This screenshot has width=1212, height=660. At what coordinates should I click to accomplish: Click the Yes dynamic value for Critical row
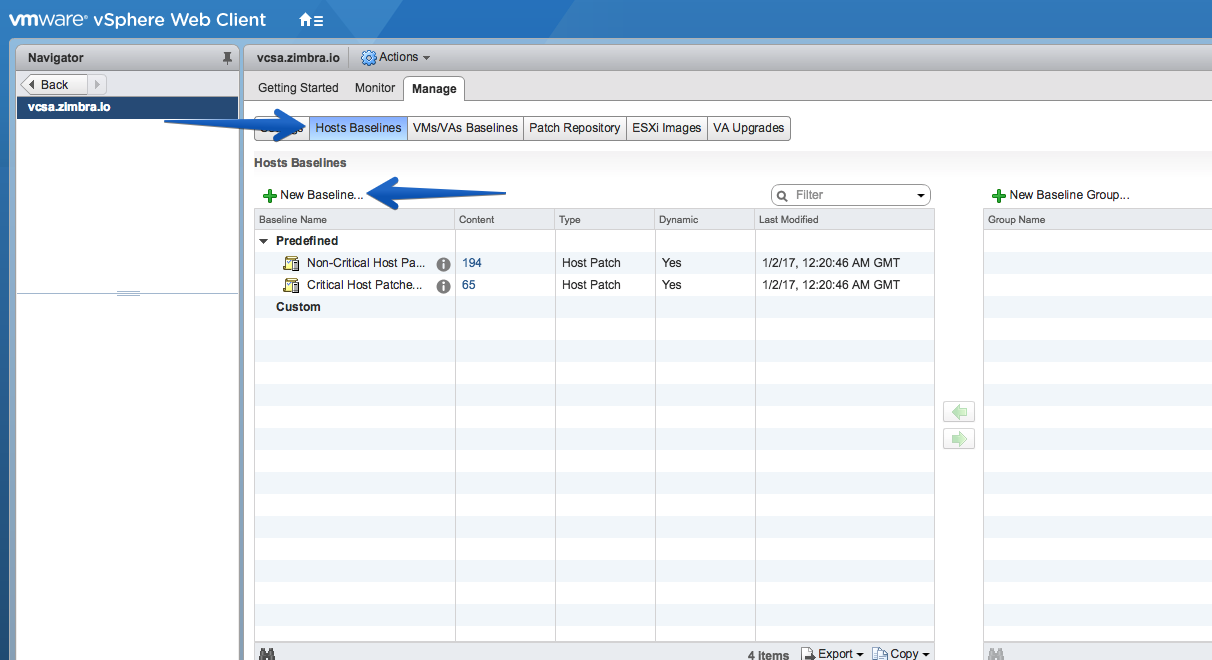[x=671, y=285]
